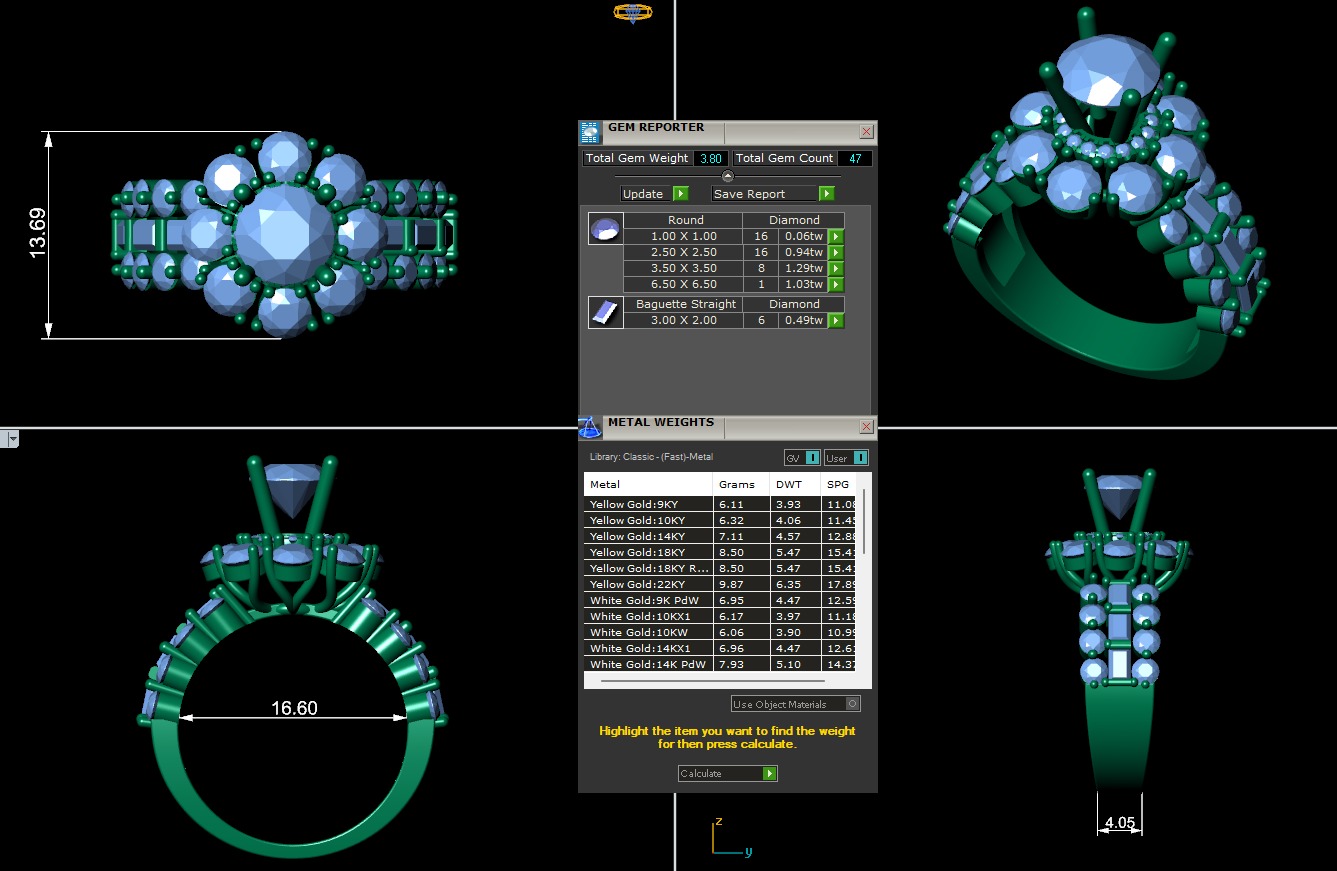
Task: Close the Gem Reporter panel
Action: (x=867, y=131)
